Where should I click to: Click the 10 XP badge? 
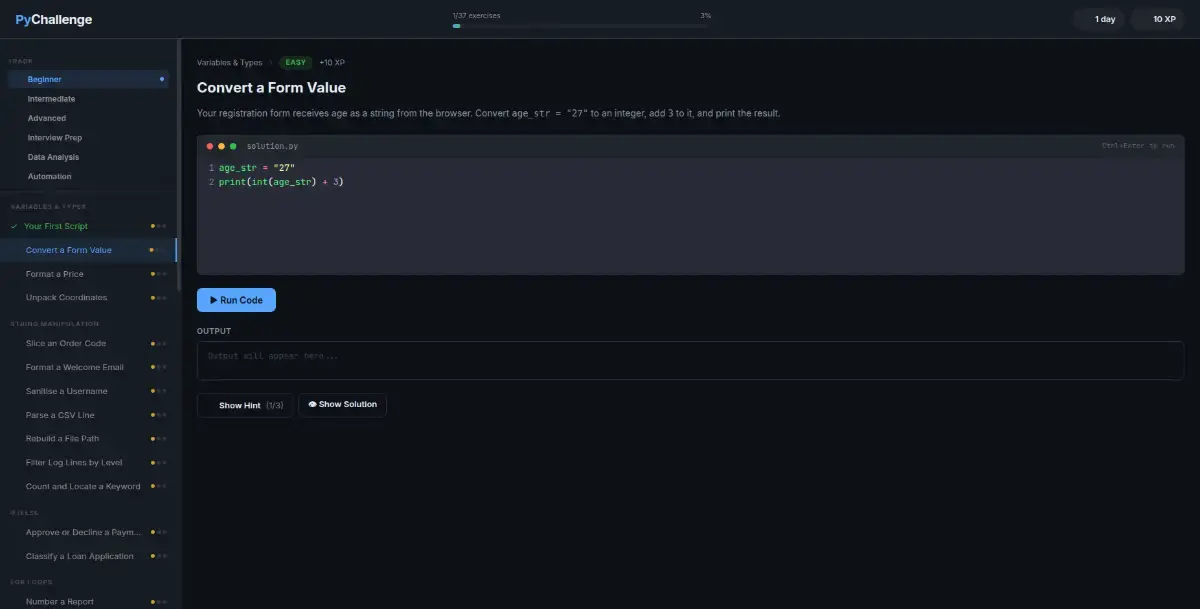pos(1157,19)
